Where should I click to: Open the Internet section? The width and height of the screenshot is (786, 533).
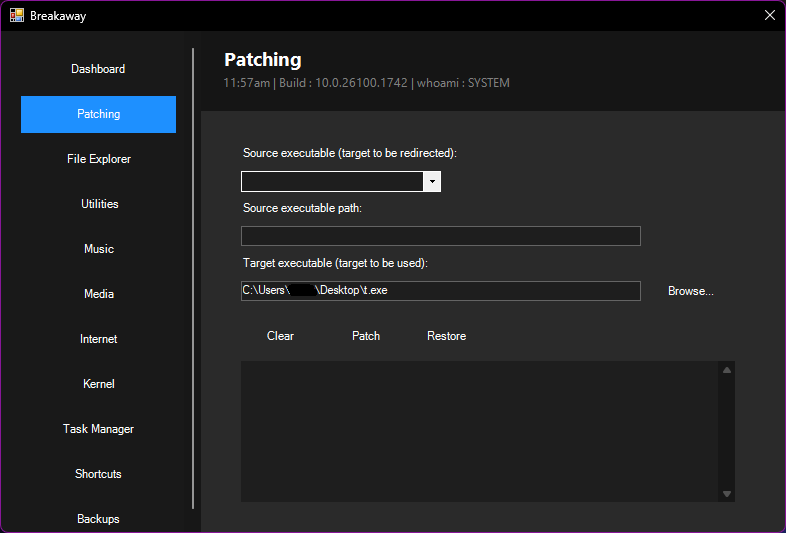click(98, 339)
